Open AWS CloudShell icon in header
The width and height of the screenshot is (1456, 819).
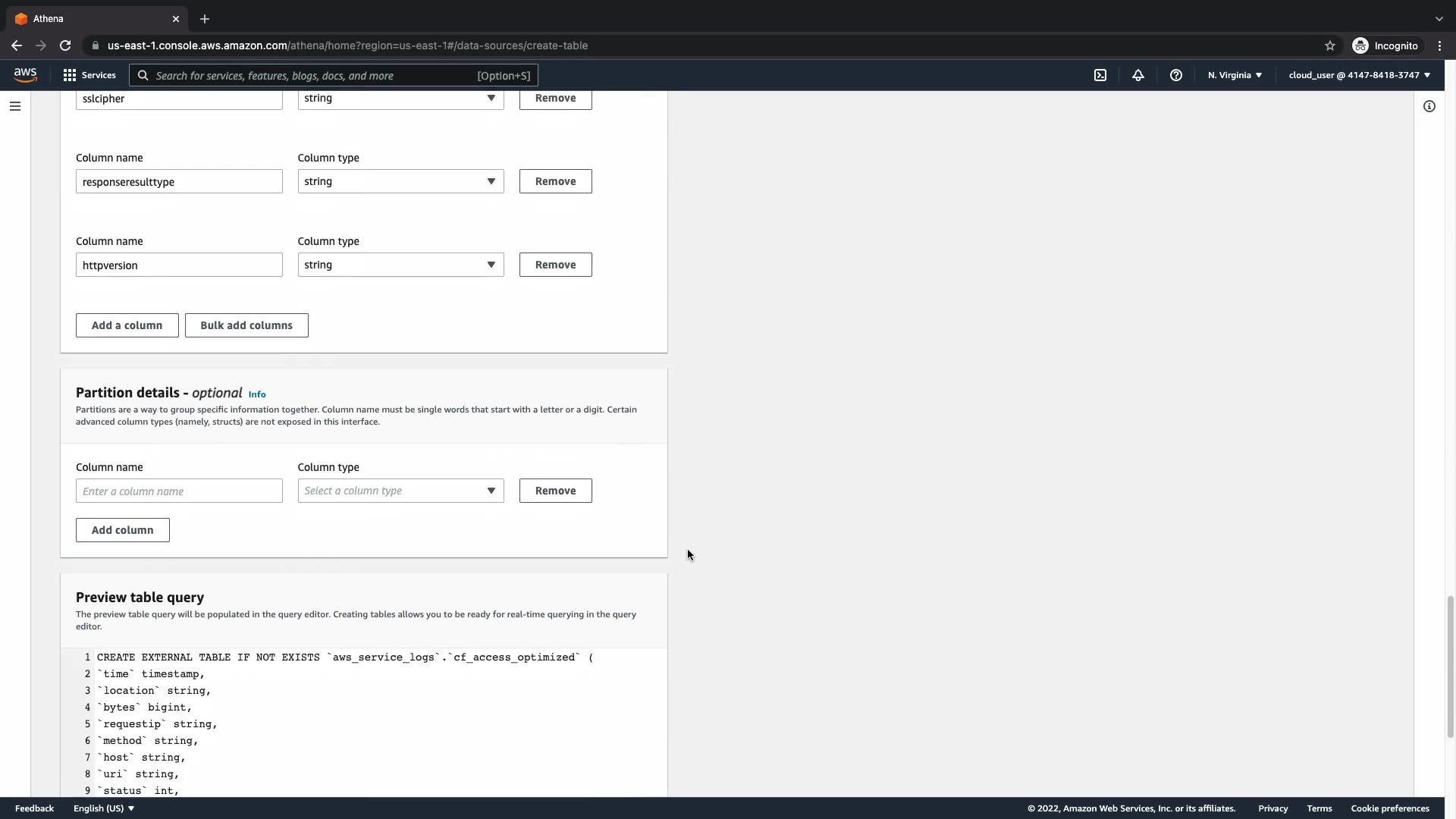[x=1100, y=75]
